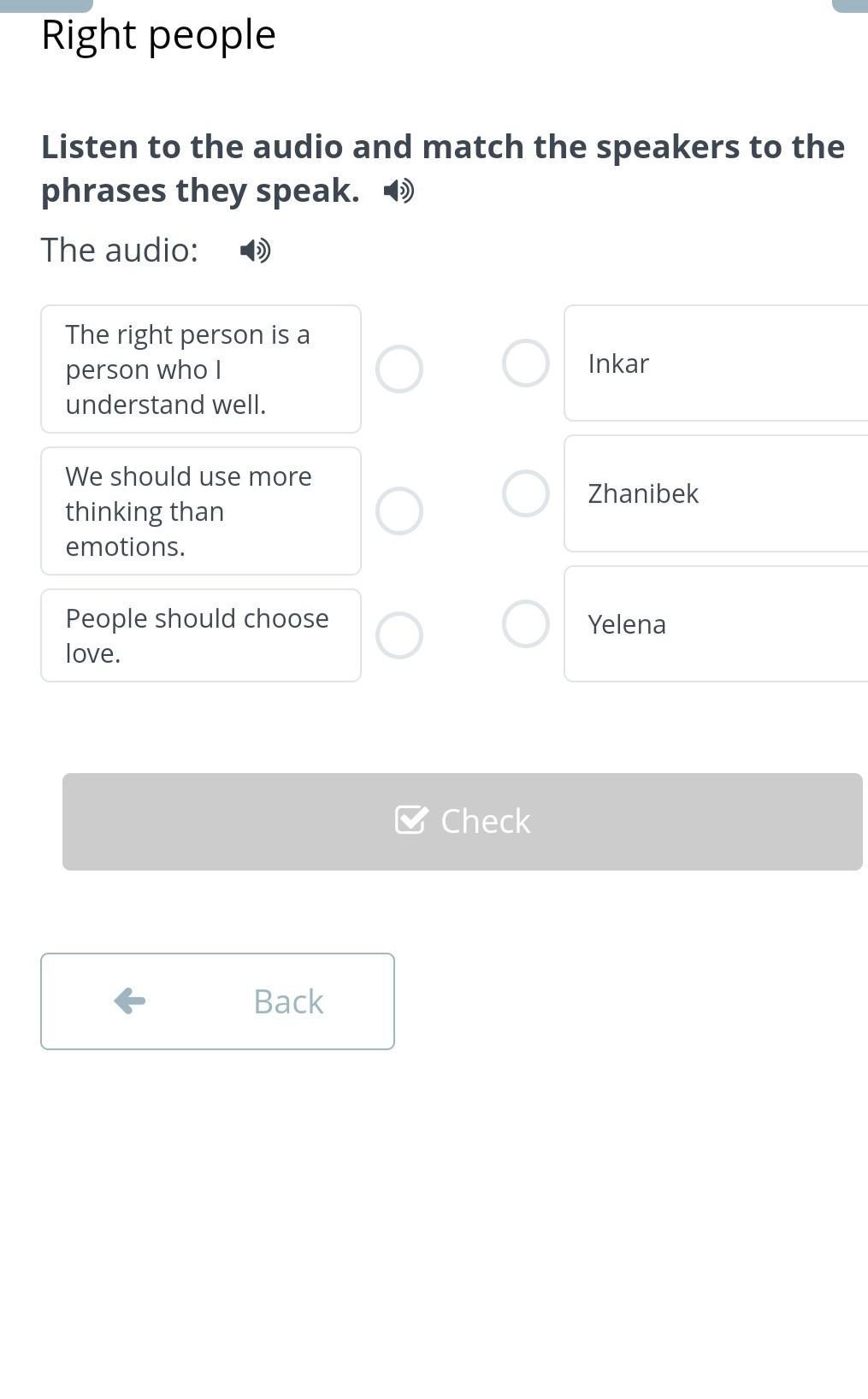
Task: Click the gray tab at top-right corner
Action: pyautogui.click(x=850, y=5)
